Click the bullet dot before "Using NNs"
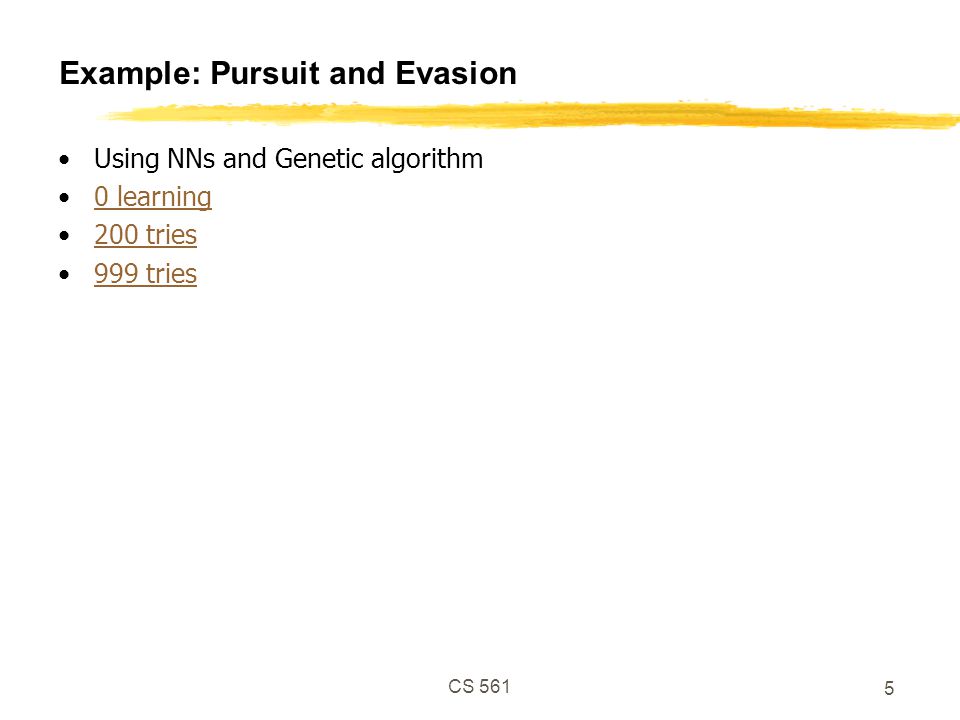The image size is (960, 720). tap(65, 160)
